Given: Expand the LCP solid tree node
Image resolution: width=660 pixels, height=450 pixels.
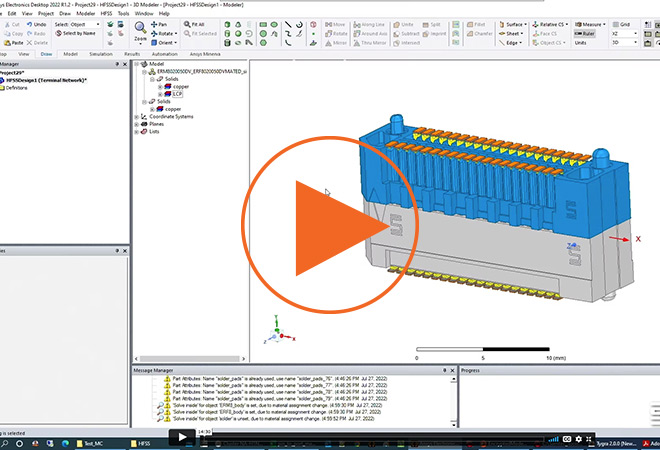Looking at the screenshot, I should (x=159, y=93).
